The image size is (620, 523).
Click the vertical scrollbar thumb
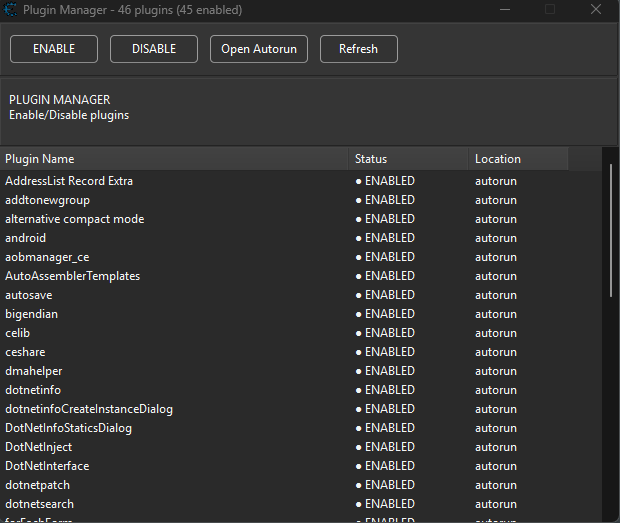point(611,231)
